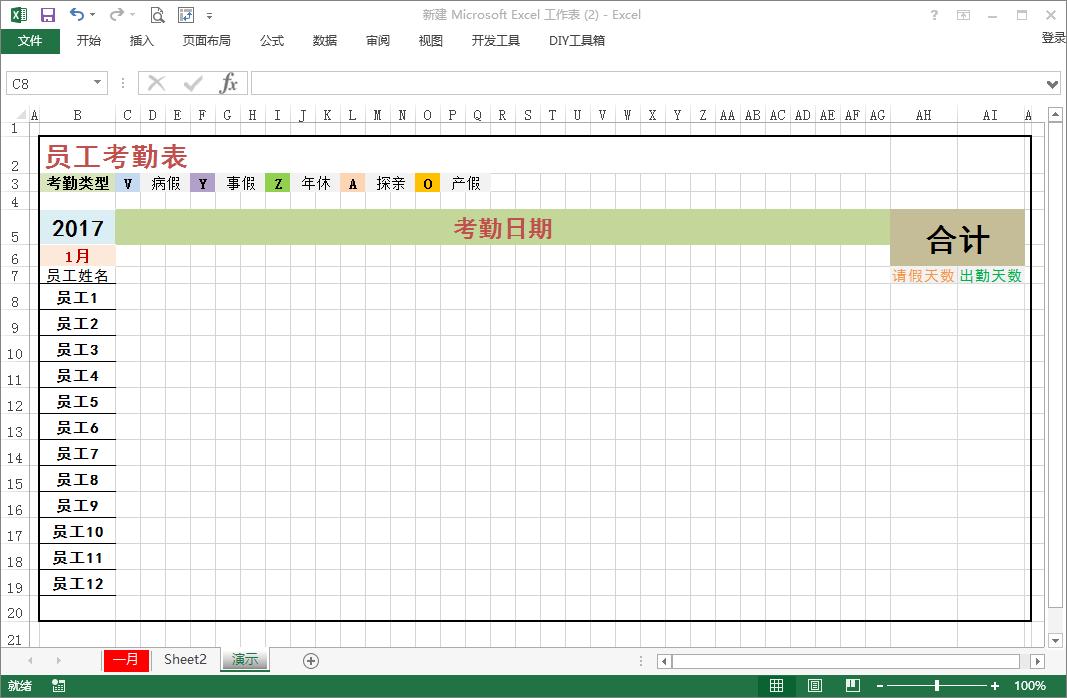Toggle Page Break Preview in status bar
Screen dimensions: 1067x698
851,685
